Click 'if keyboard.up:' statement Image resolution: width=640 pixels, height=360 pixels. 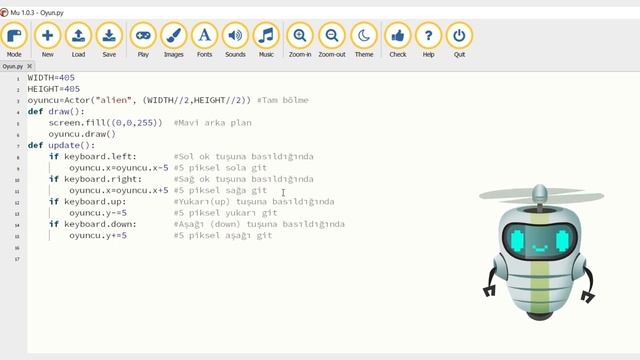click(x=87, y=202)
